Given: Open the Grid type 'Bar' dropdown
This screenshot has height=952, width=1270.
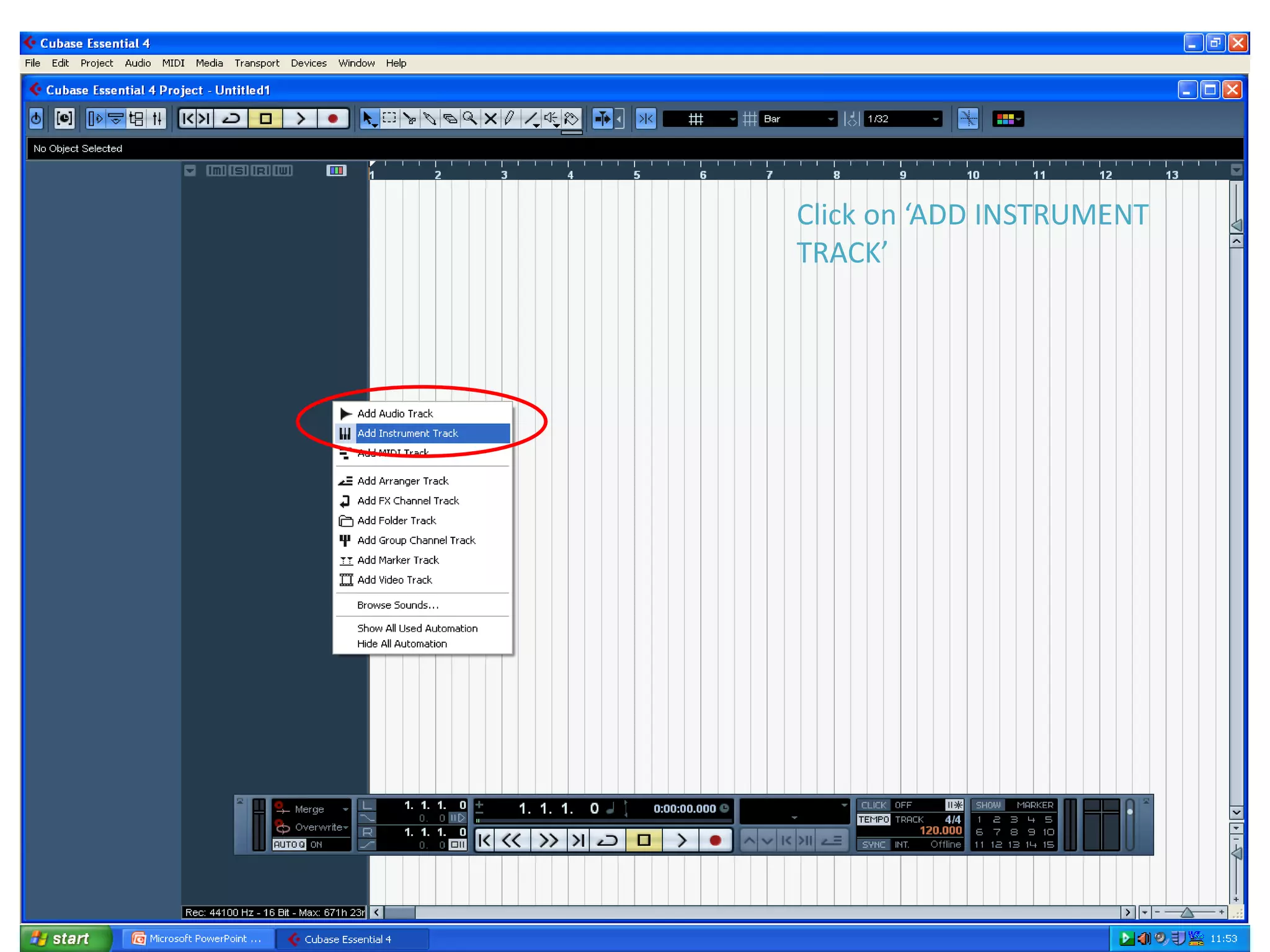Looking at the screenshot, I should point(799,118).
